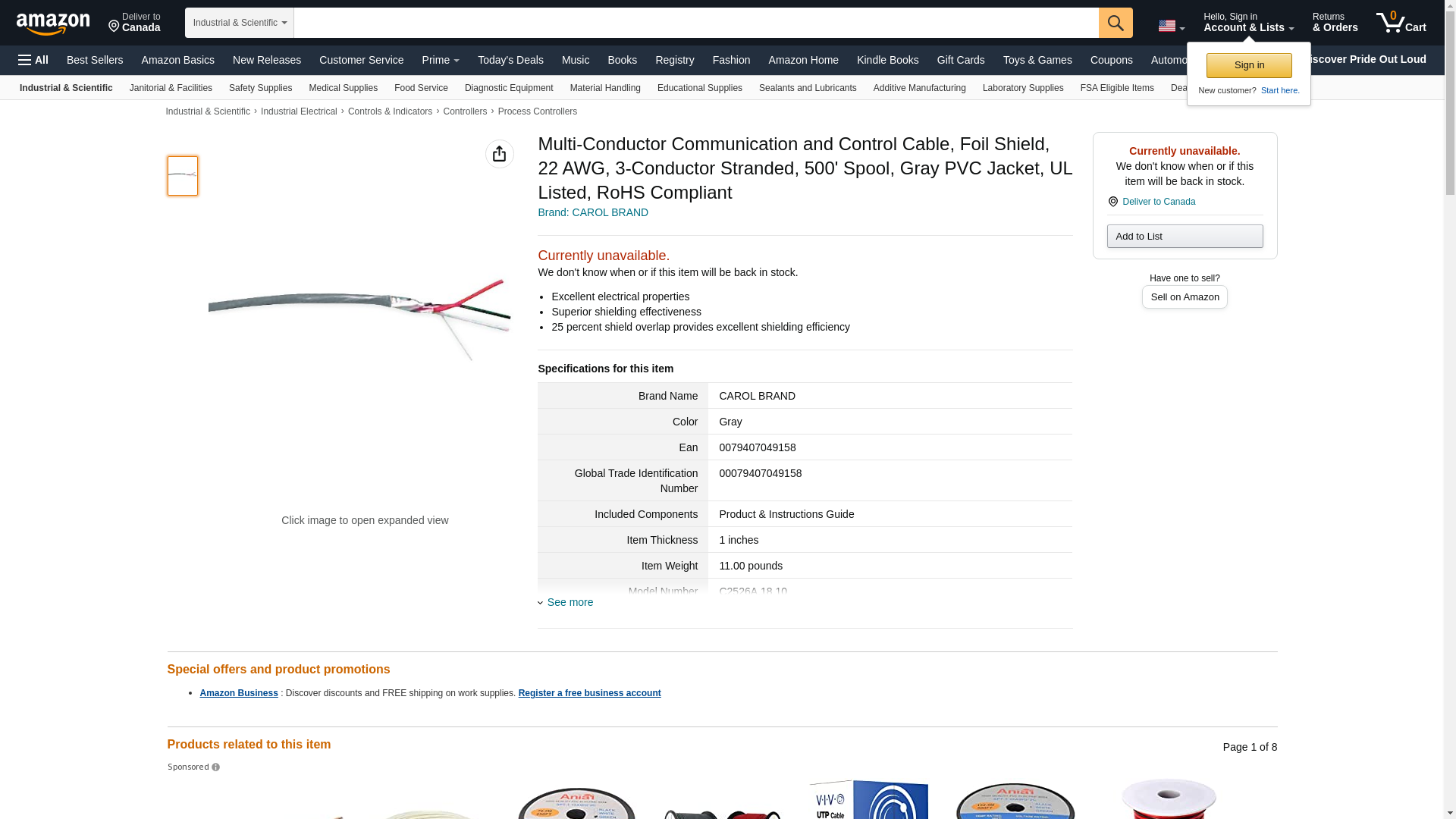
Task: Click the Sell on Amazon button
Action: point(1185,297)
